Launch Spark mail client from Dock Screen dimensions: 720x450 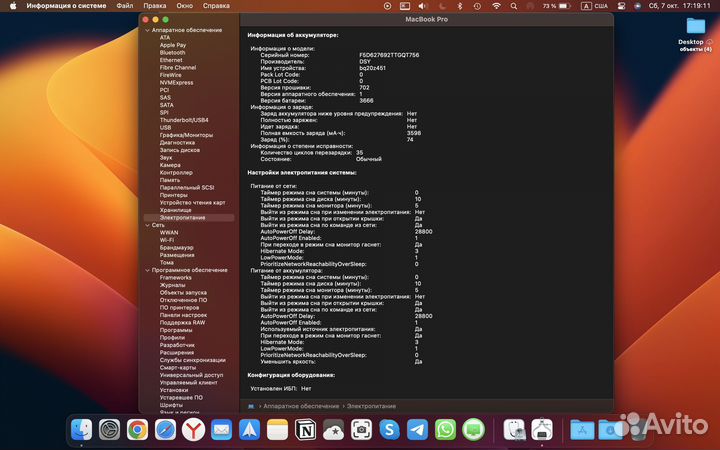[249, 430]
